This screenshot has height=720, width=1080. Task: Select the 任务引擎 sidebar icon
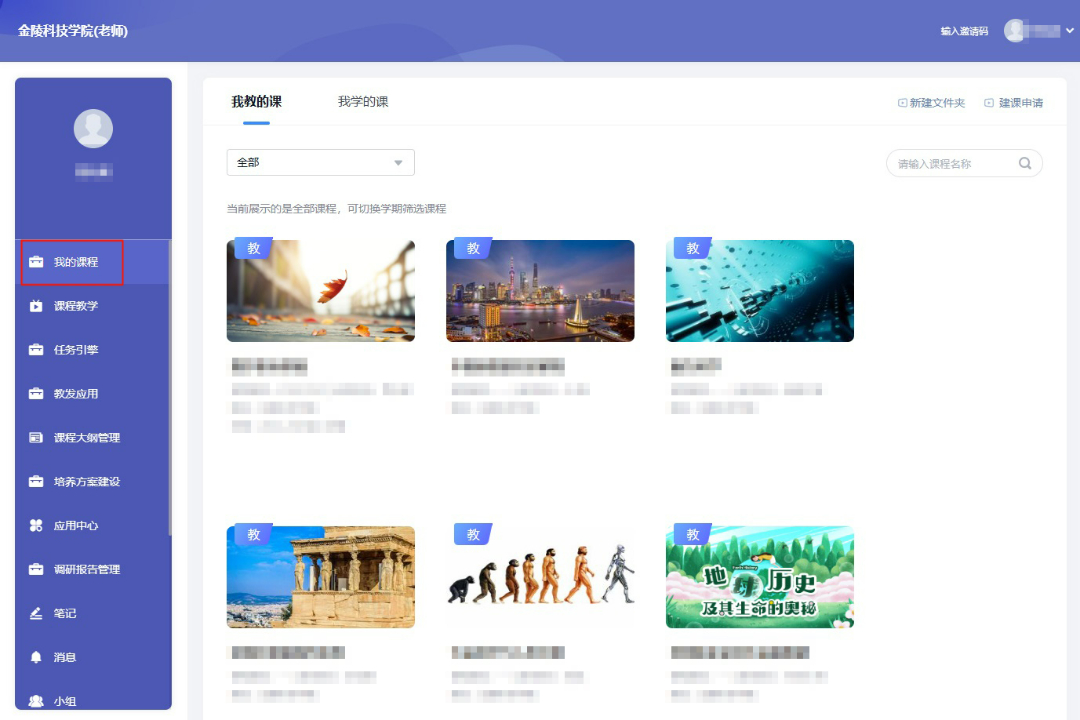click(36, 350)
